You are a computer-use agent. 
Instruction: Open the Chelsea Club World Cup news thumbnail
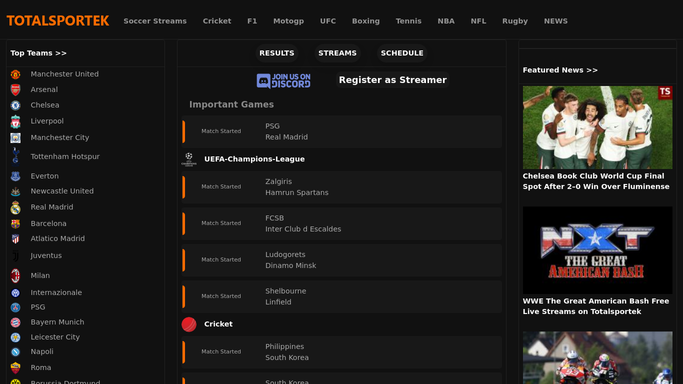597,127
